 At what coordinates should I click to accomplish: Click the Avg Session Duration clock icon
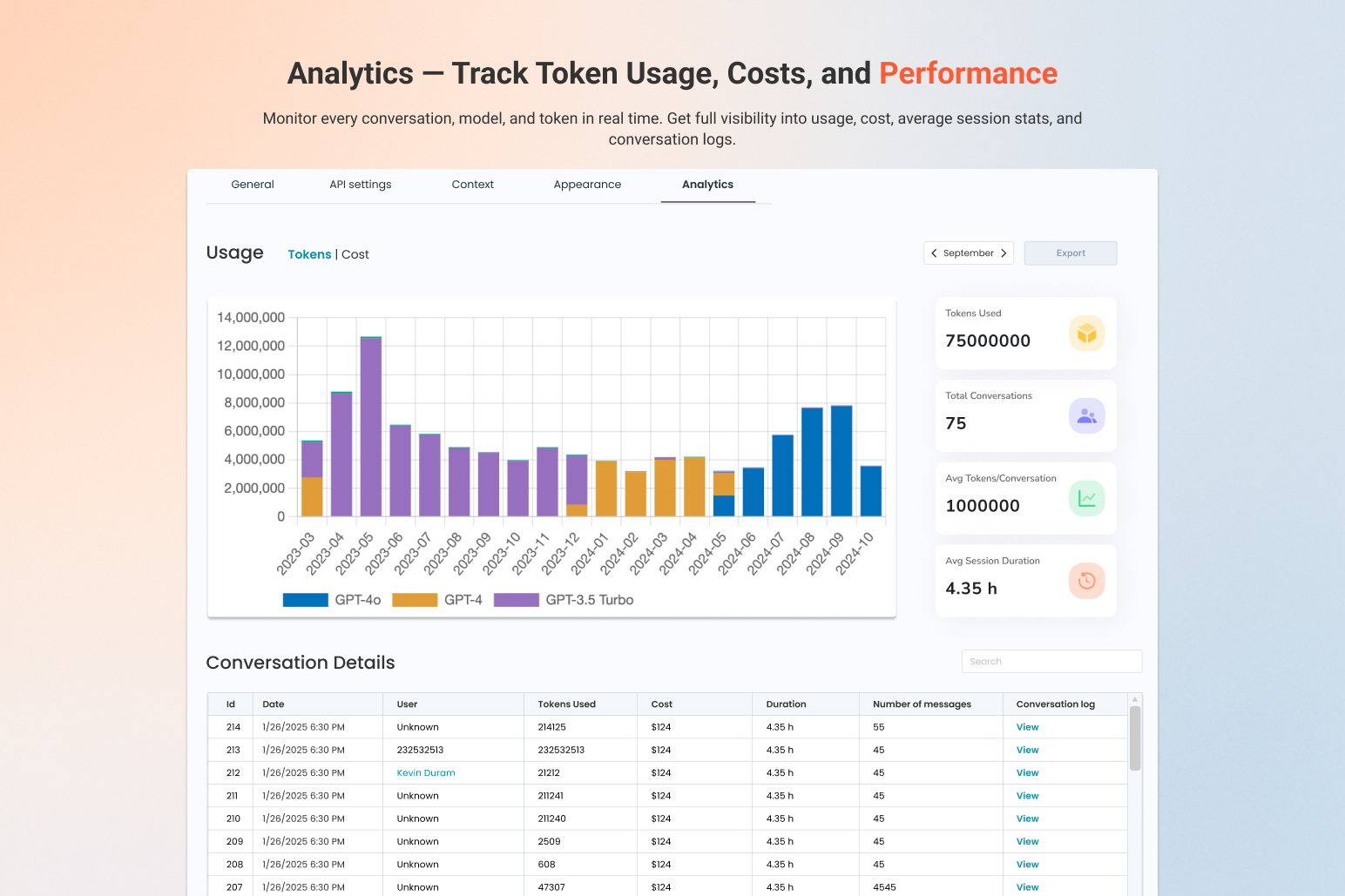pos(1086,581)
